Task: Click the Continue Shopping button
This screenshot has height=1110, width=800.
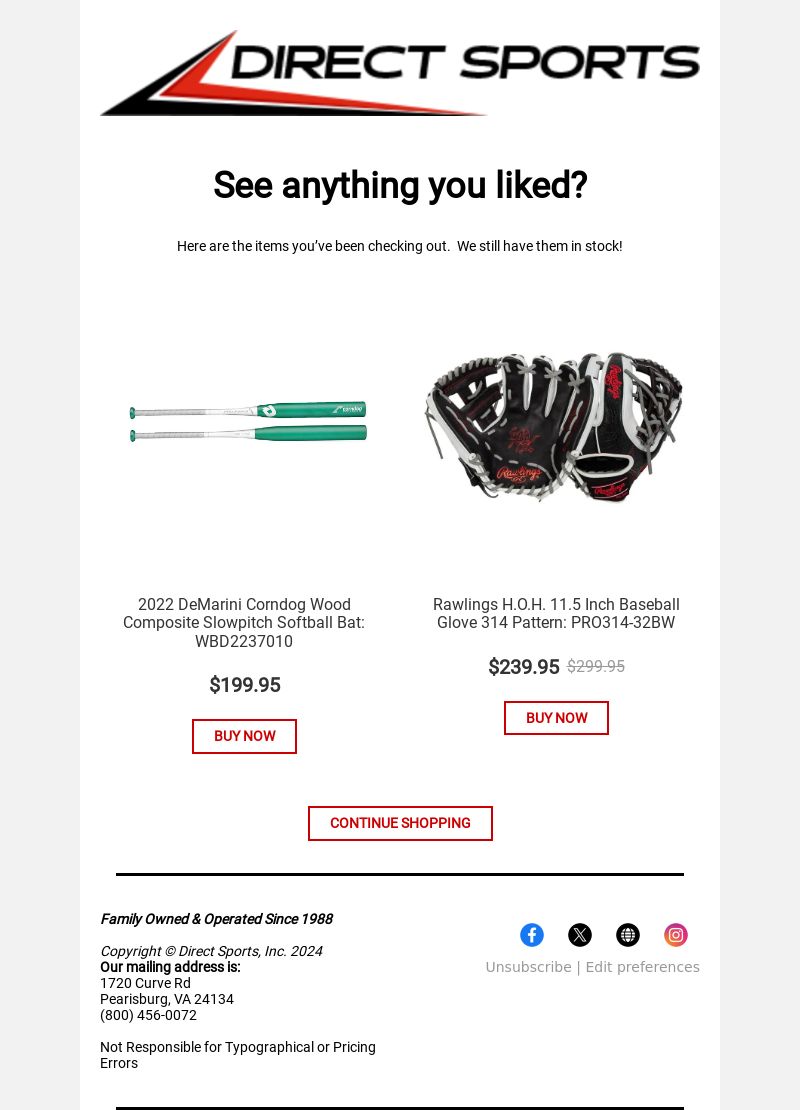Action: click(400, 823)
